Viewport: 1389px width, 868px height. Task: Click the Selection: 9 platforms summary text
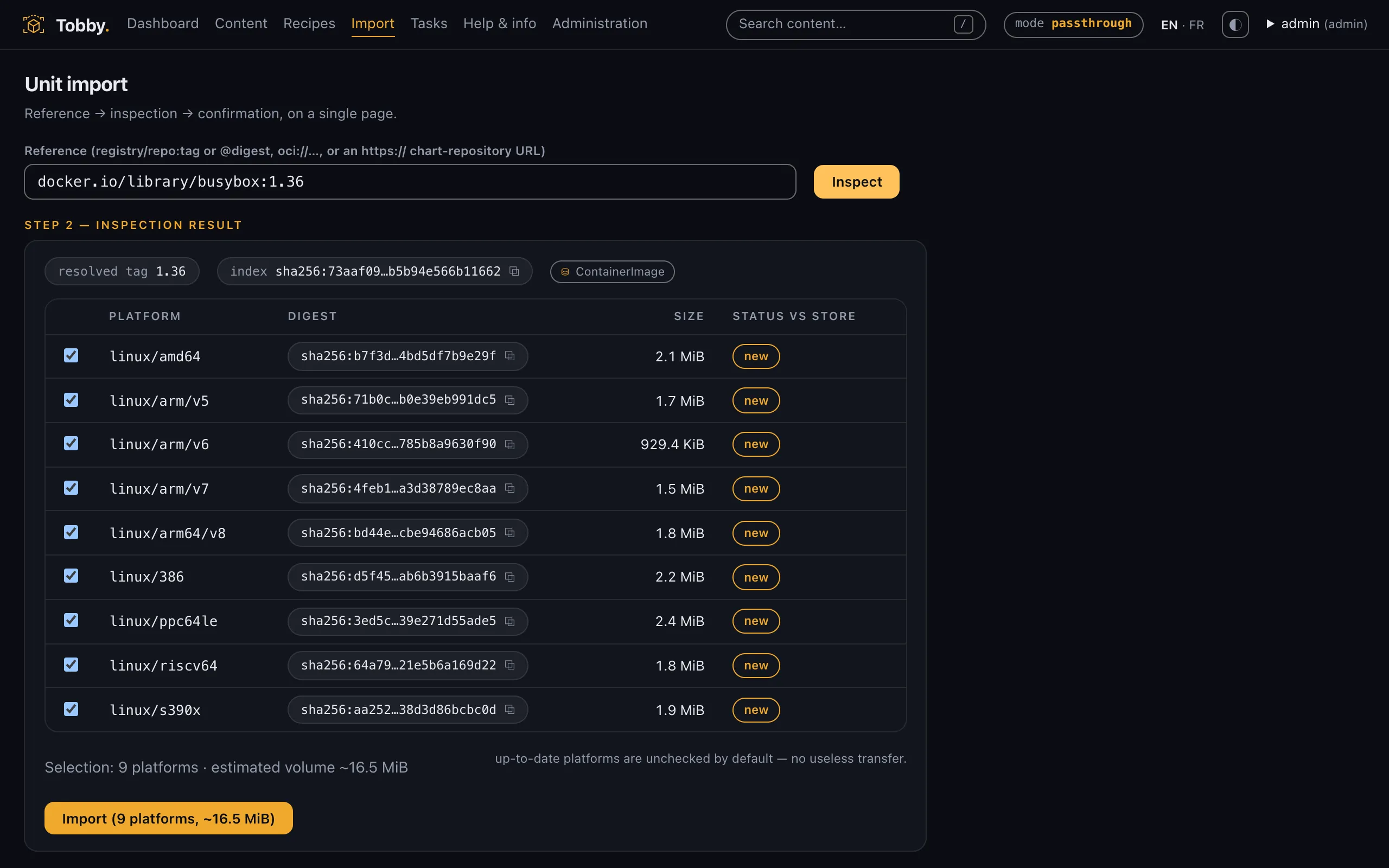click(x=226, y=768)
